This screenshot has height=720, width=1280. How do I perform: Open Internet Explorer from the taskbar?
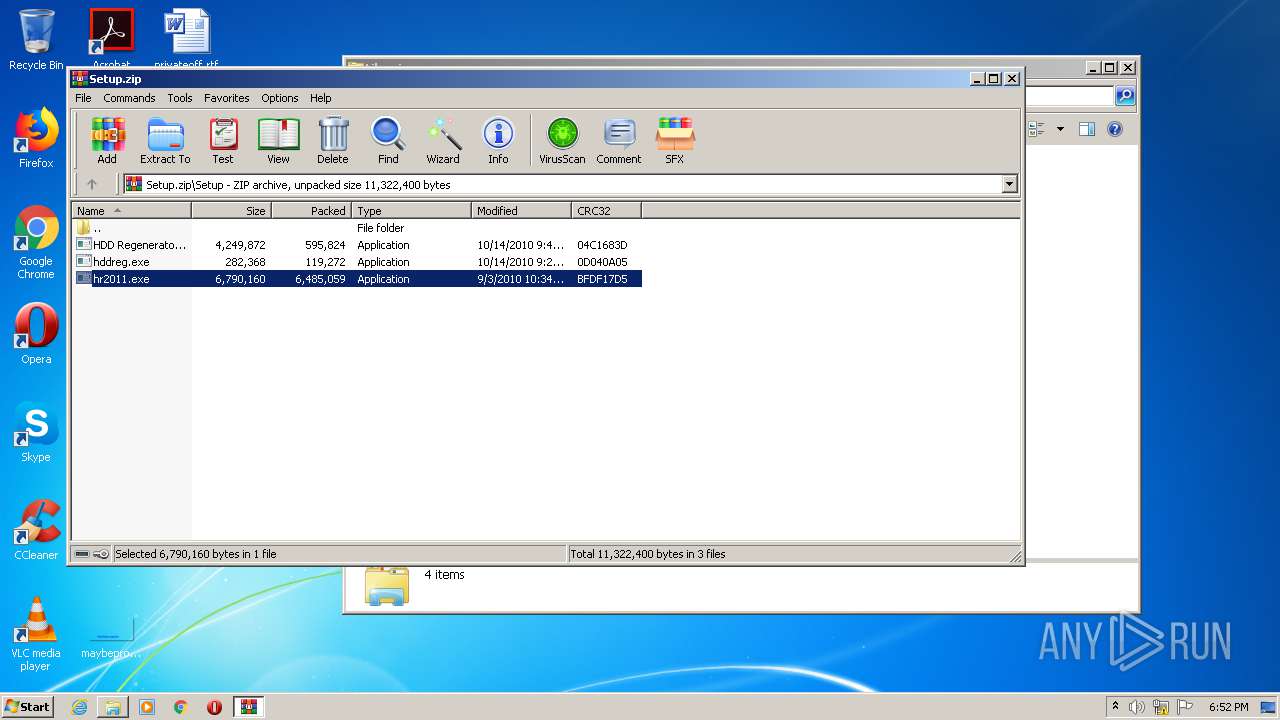pyautogui.click(x=79, y=707)
